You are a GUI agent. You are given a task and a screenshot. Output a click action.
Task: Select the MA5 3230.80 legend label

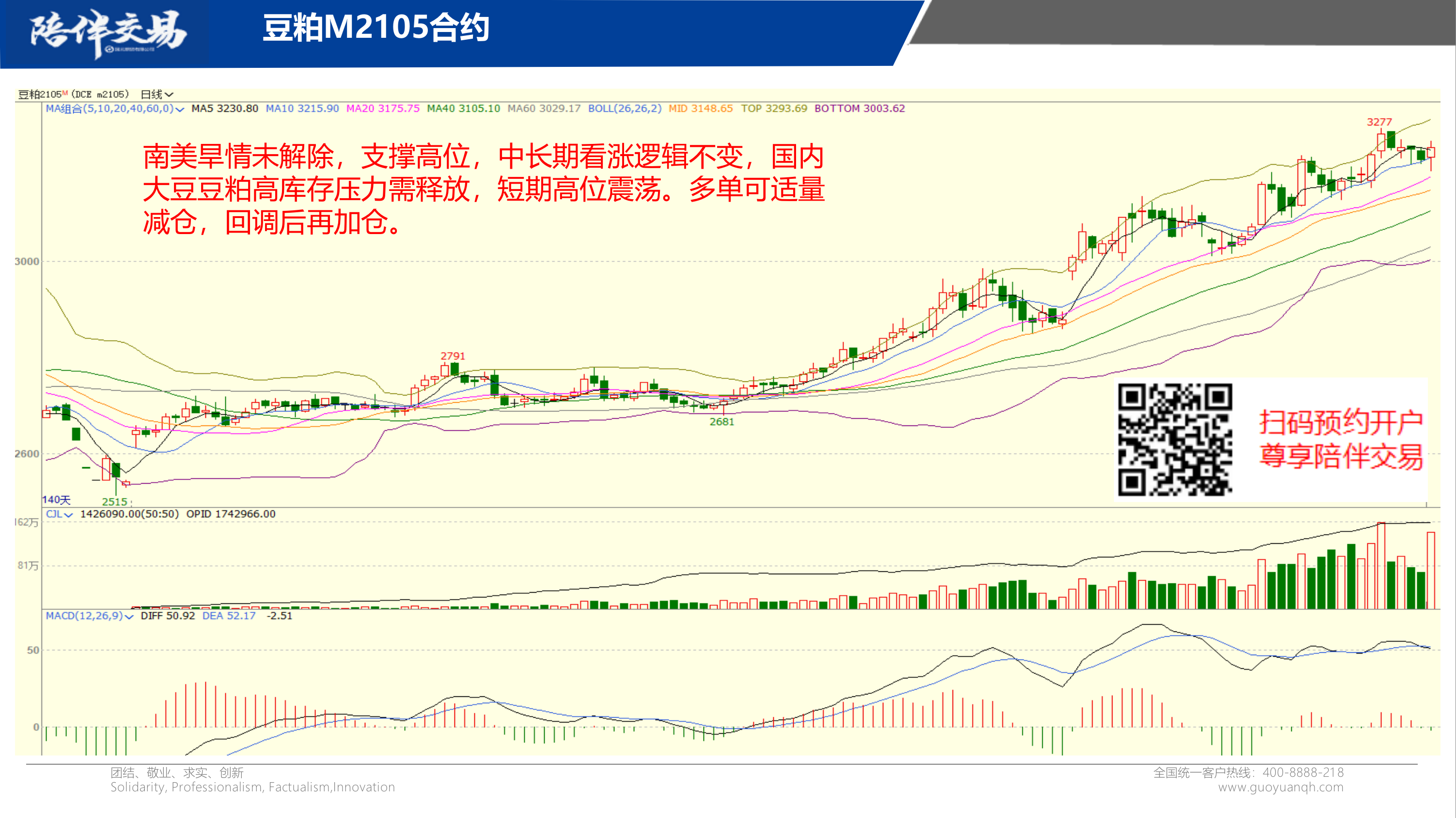tap(224, 109)
